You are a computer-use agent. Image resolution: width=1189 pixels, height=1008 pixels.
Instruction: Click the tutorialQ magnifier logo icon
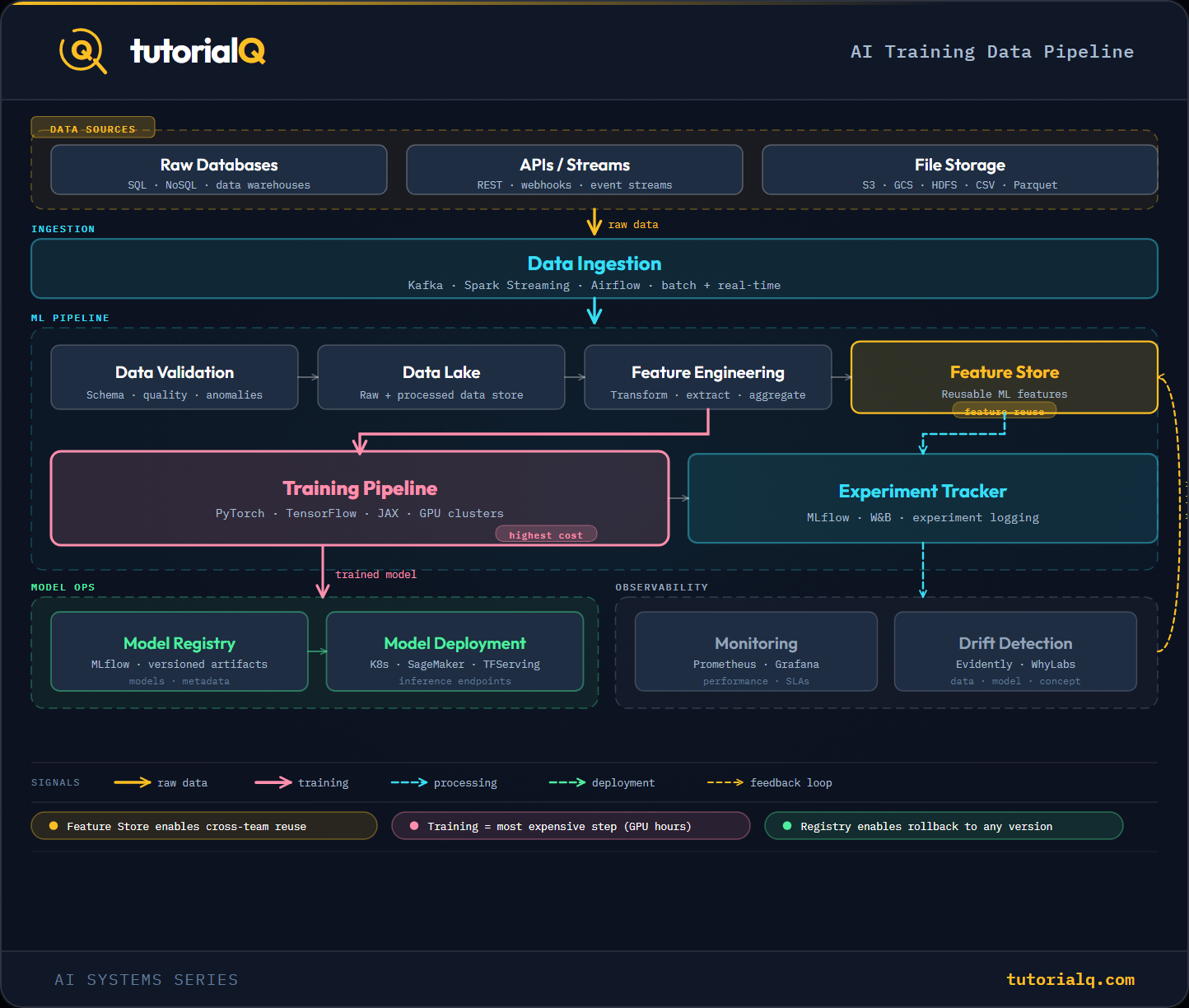83,51
